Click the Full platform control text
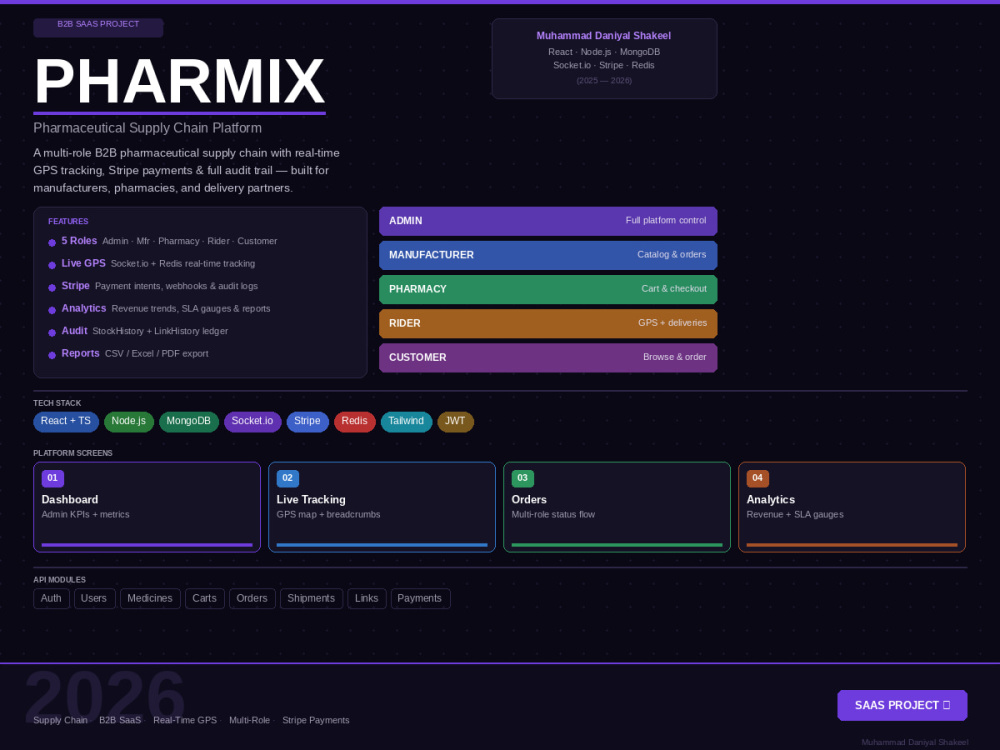The height and width of the screenshot is (750, 1000). click(x=666, y=220)
